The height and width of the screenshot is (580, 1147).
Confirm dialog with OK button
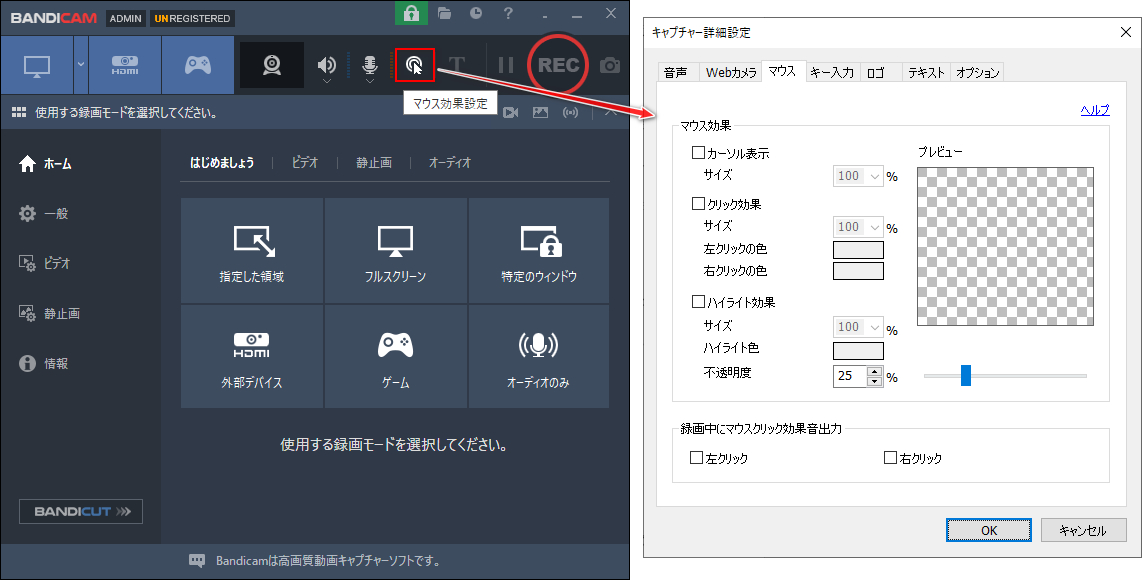click(989, 530)
